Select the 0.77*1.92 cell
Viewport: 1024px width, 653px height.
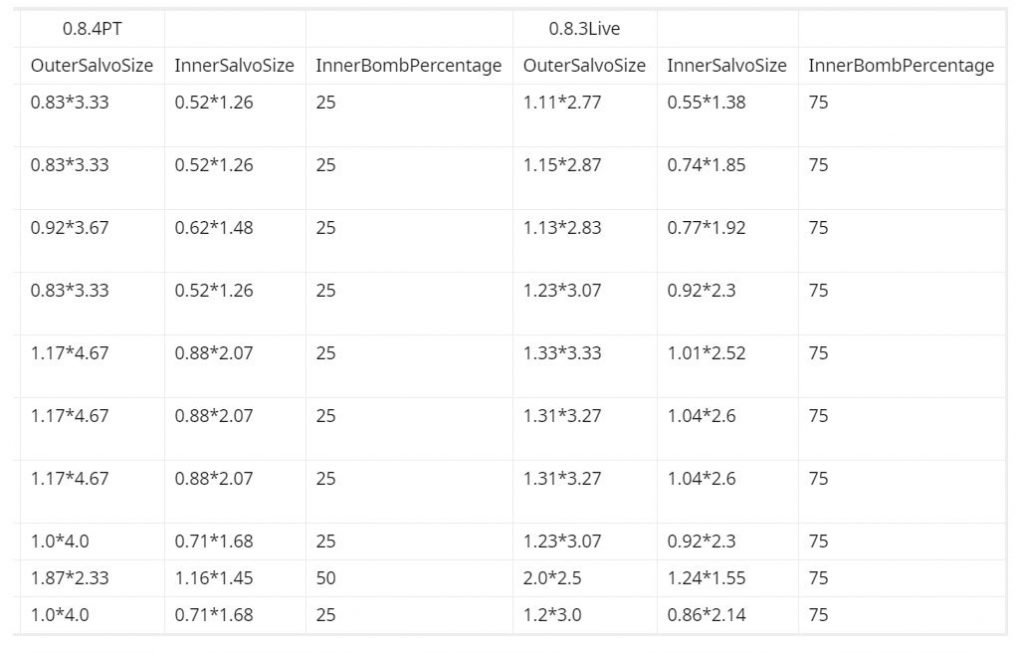click(x=706, y=228)
